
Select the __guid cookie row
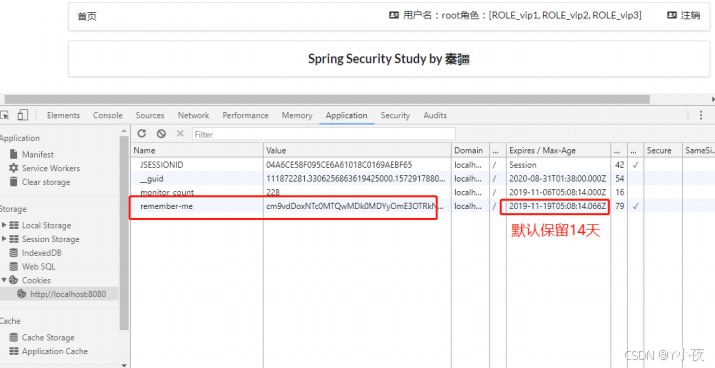tap(423, 178)
